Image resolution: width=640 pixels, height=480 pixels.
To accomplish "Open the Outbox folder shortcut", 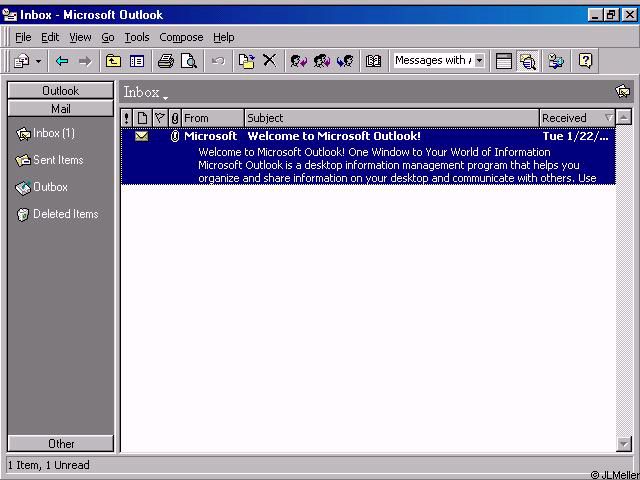I will tap(42, 187).
